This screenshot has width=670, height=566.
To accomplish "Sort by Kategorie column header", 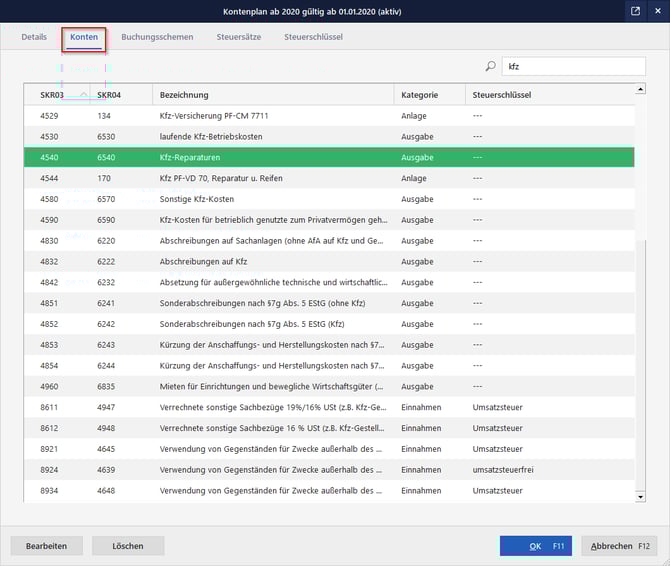I will 429,95.
